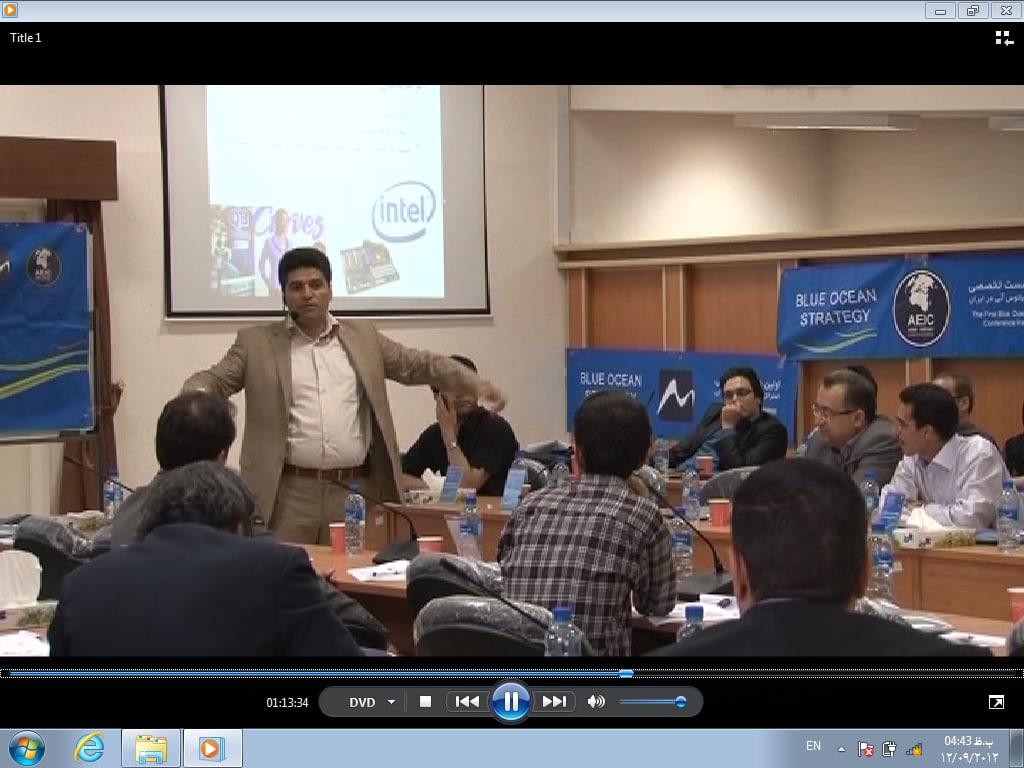Switch to Library view icon
This screenshot has height=768, width=1024.
point(1004,39)
